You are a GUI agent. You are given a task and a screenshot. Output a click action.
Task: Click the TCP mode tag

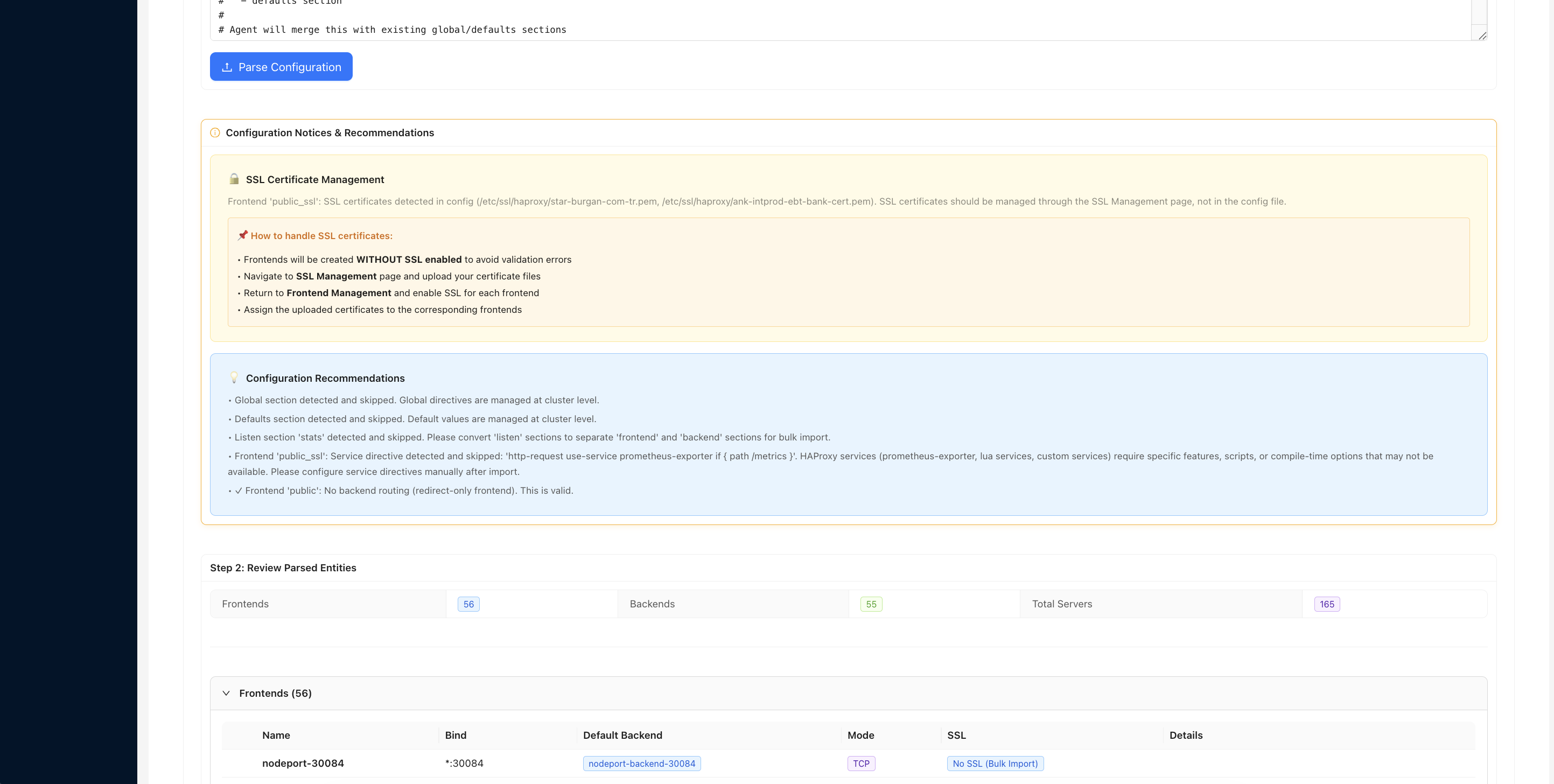click(x=861, y=764)
